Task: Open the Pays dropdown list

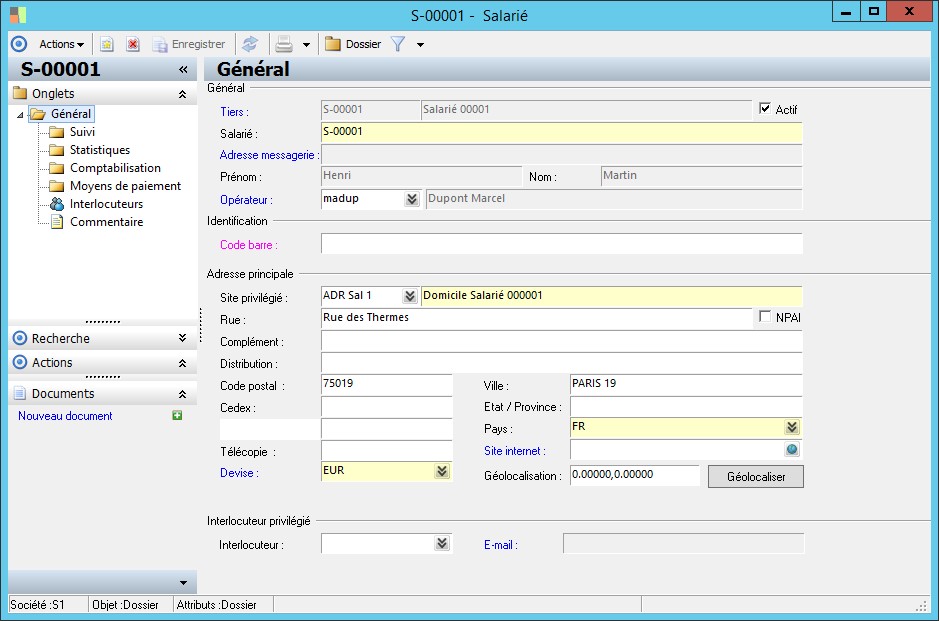Action: coord(792,428)
